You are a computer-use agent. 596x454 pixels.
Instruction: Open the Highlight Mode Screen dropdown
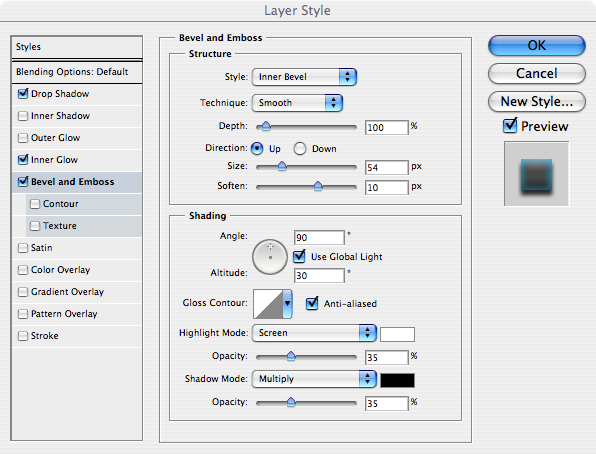click(314, 333)
